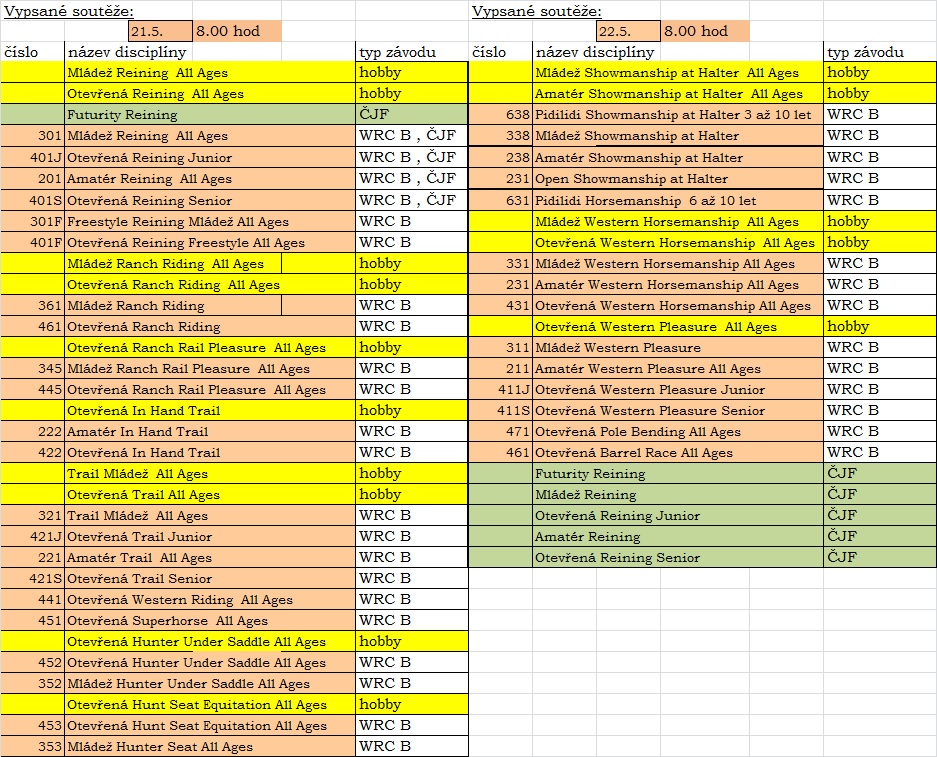This screenshot has width=937, height=757.
Task: Click the 'Amatér In Hand Trail' cell
Action: coord(210,431)
